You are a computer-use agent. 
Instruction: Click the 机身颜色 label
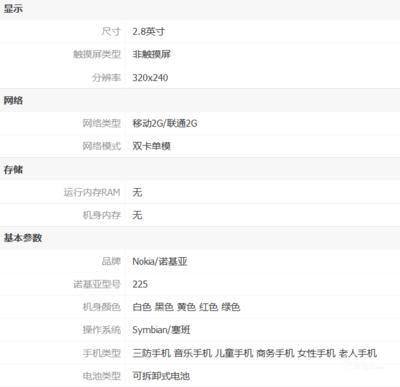point(102,307)
